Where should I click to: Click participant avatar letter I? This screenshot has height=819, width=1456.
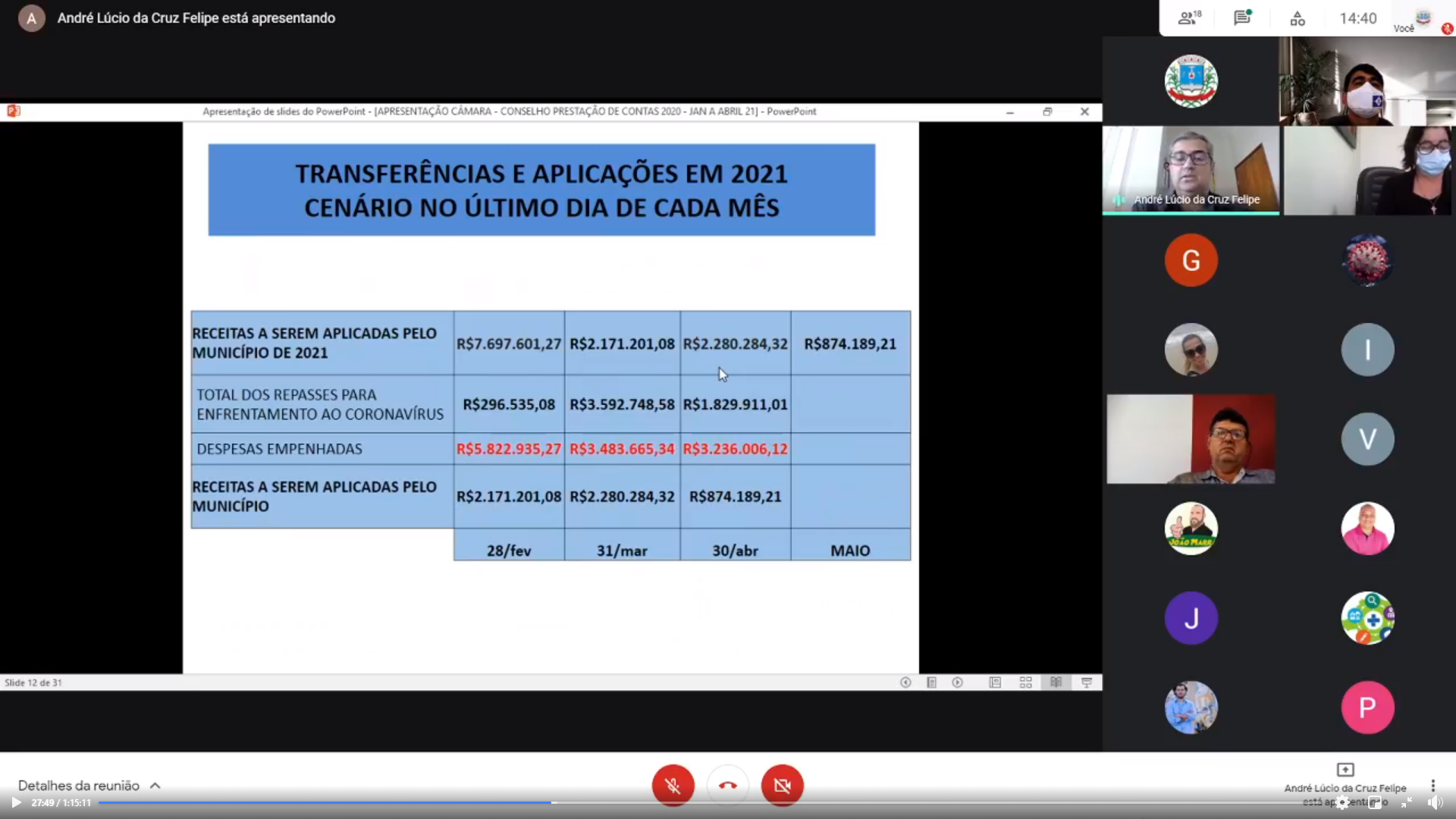point(1367,350)
